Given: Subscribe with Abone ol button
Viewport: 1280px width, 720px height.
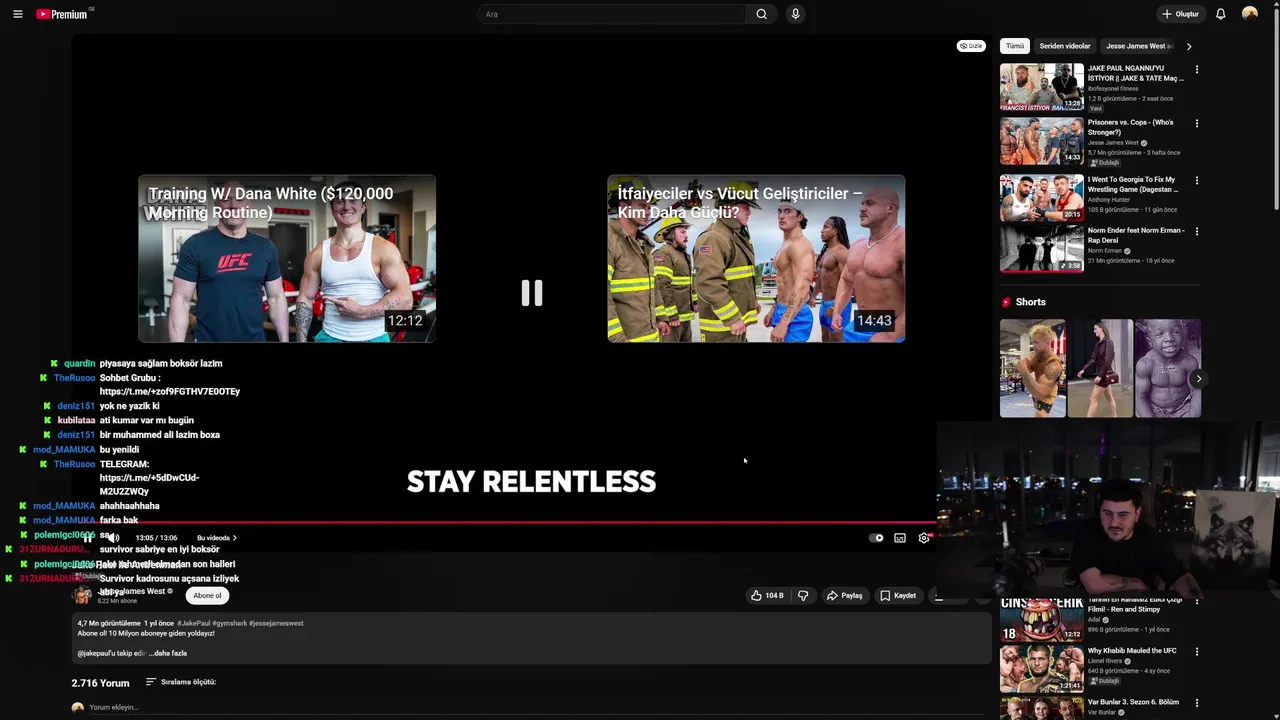Looking at the screenshot, I should 207,595.
